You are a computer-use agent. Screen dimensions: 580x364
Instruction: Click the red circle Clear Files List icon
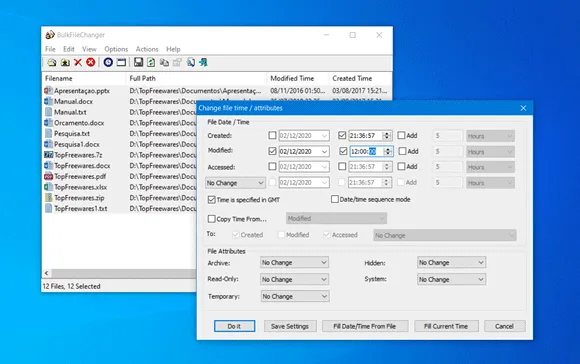[x=91, y=62]
